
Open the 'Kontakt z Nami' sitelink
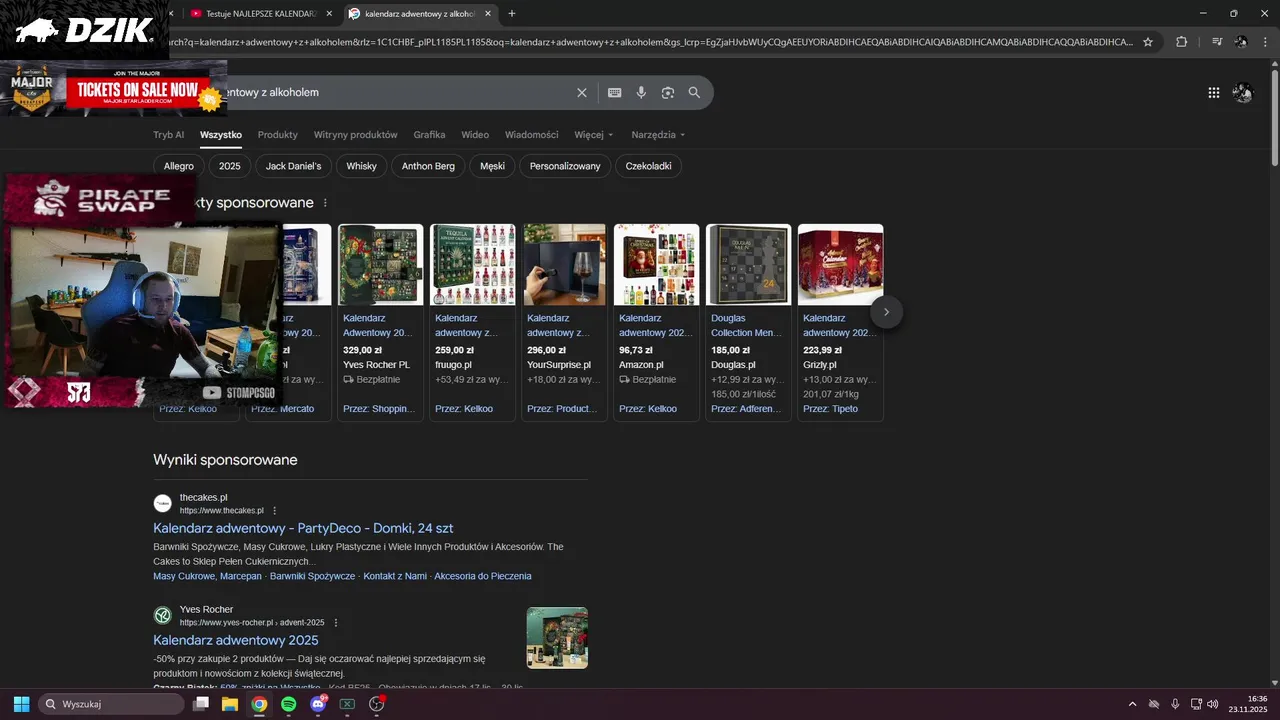[x=395, y=576]
